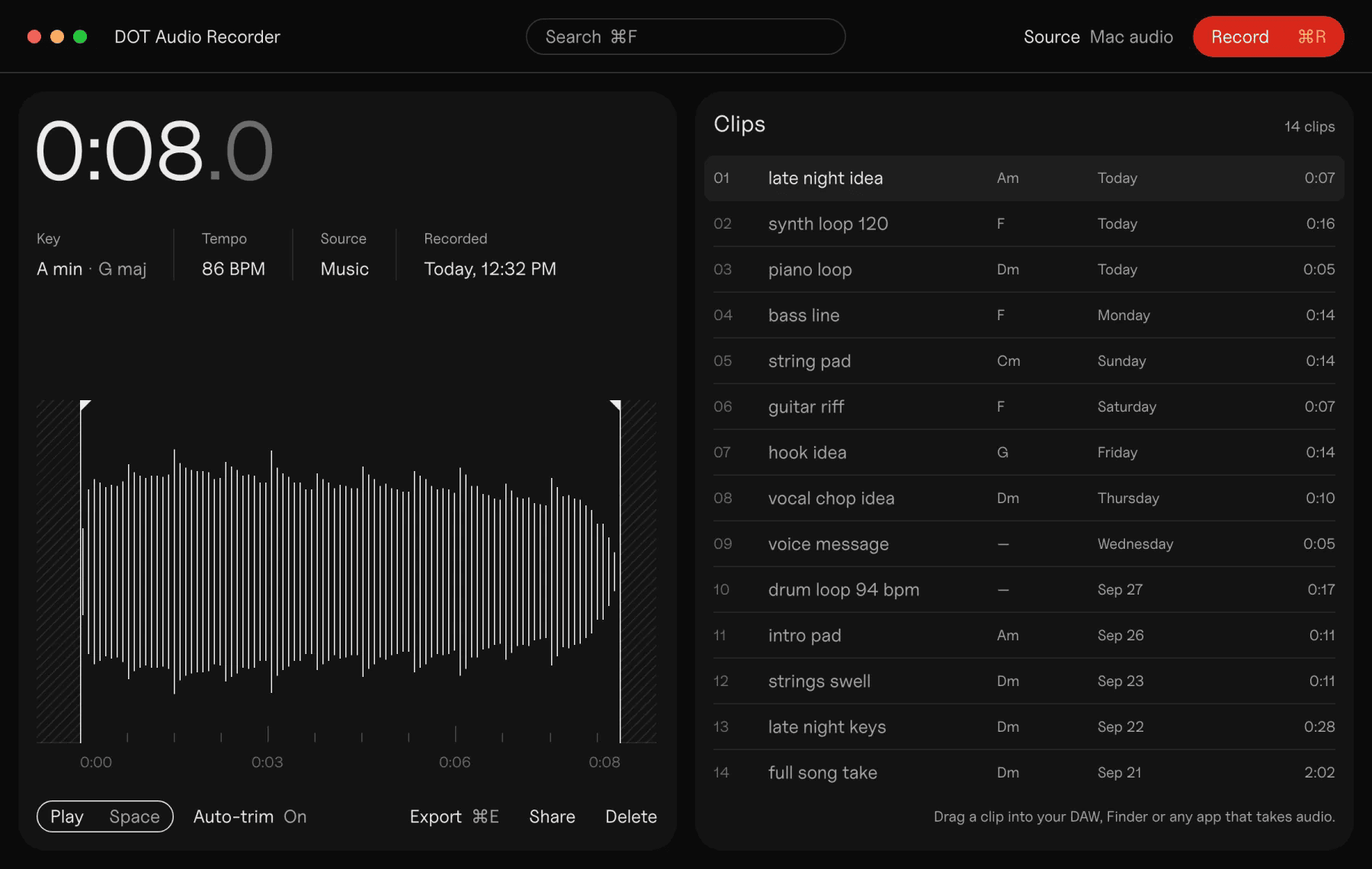1372x869 pixels.
Task: Select the 'string pad' clip
Action: pos(1024,361)
